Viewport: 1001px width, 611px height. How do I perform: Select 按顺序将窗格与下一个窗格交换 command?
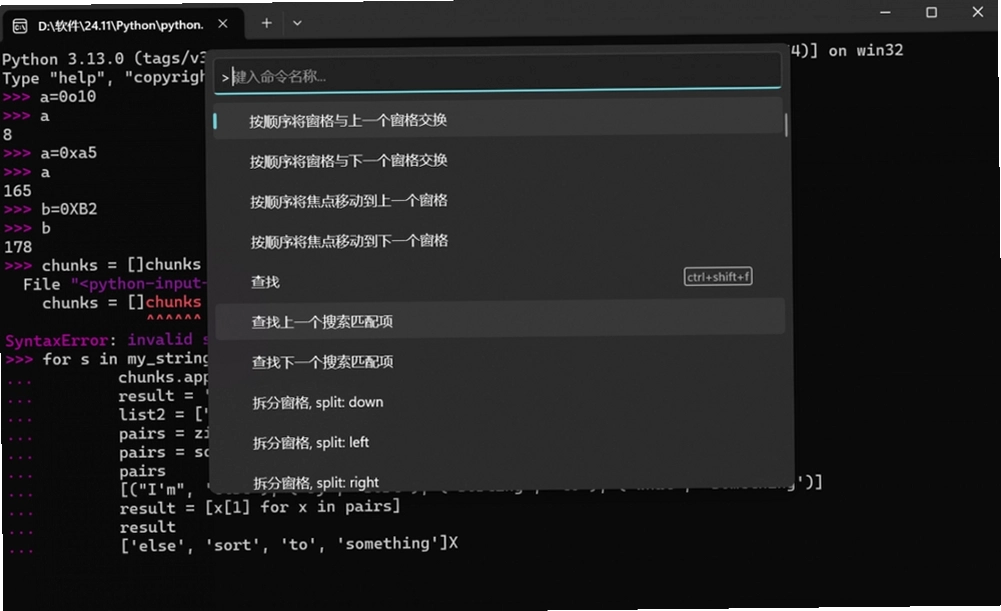499,160
